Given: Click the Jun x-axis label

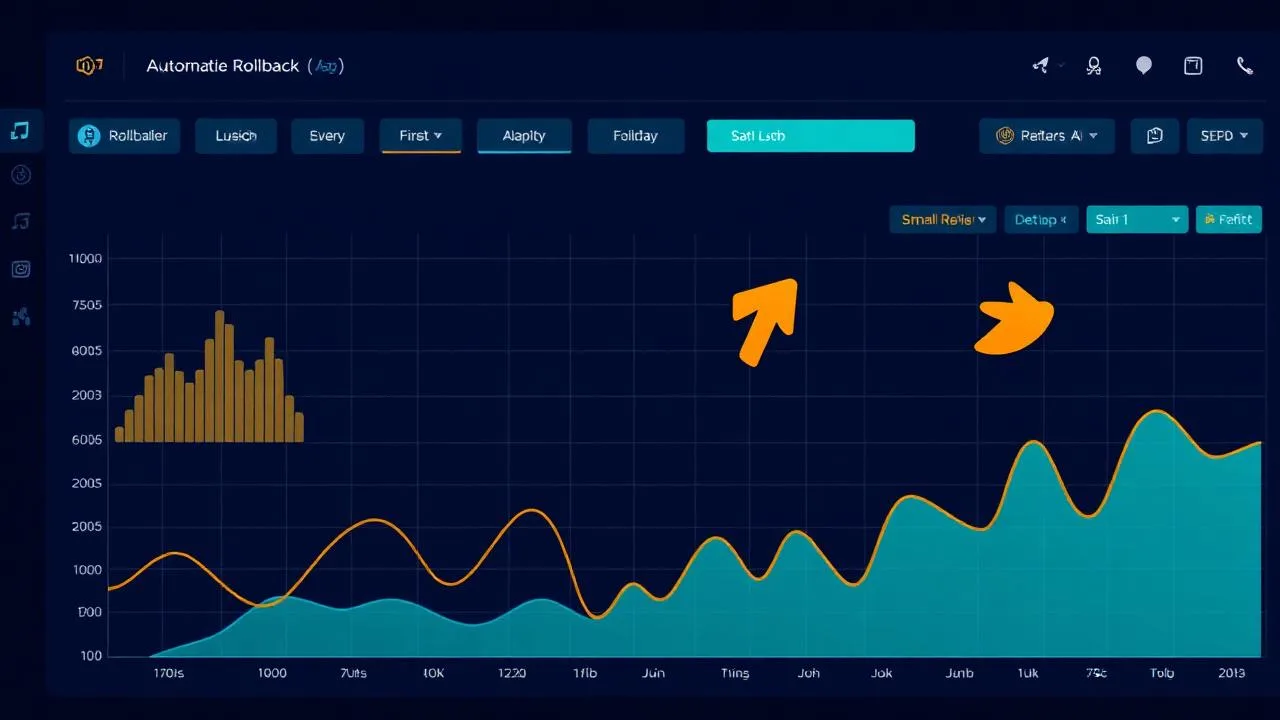Looking at the screenshot, I should point(653,673).
